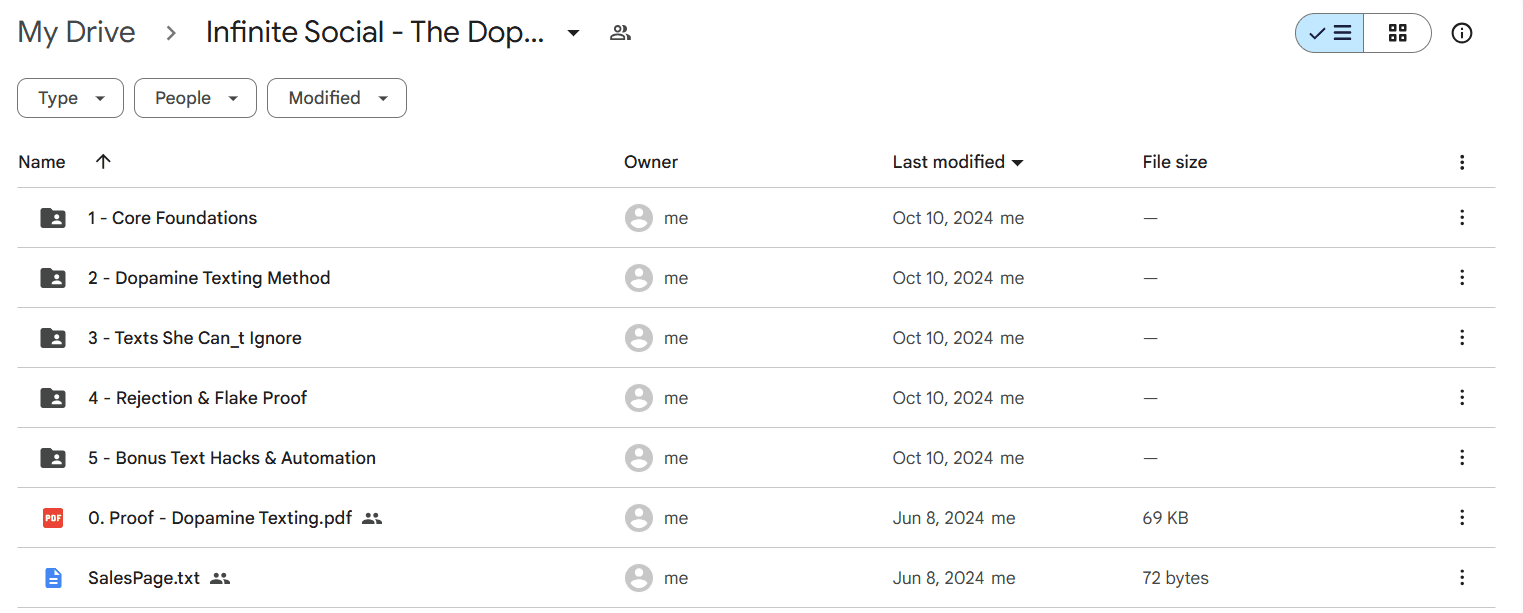Click owner avatar in Dopamine Texting.pdf row
1523x613 pixels.
pos(639,518)
